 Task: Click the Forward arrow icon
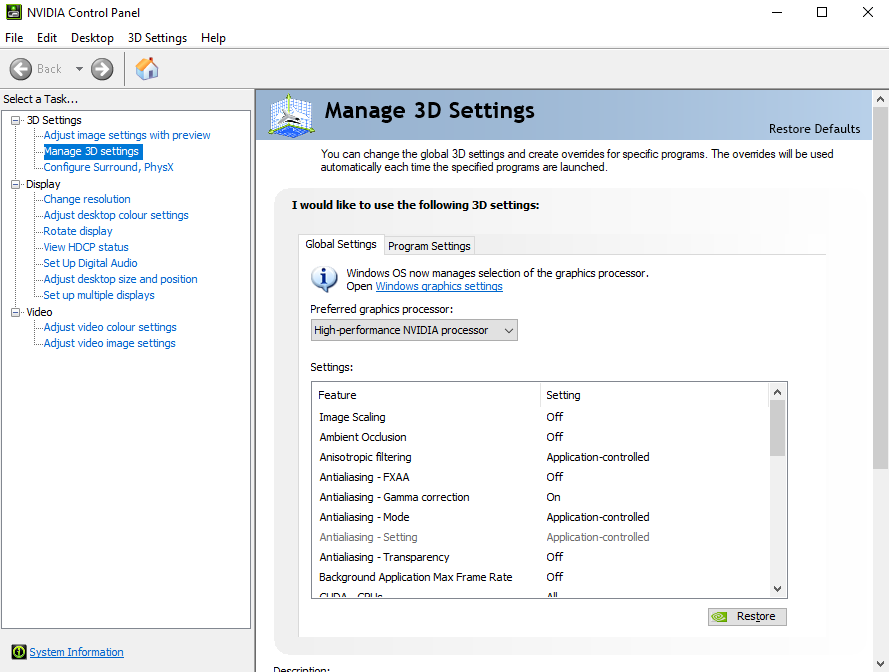tap(102, 69)
